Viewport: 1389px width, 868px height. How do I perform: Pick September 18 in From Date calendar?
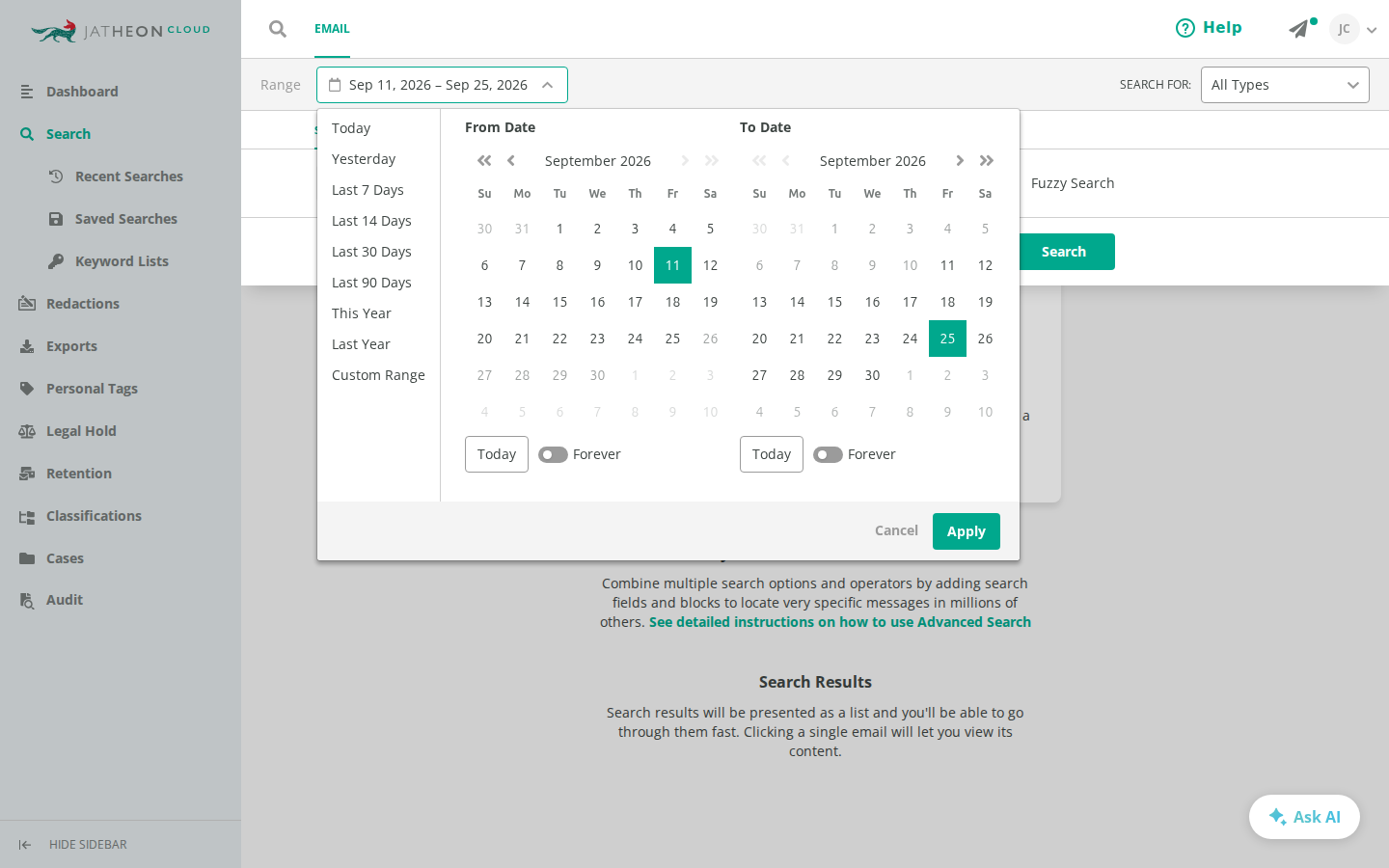pyautogui.click(x=672, y=302)
